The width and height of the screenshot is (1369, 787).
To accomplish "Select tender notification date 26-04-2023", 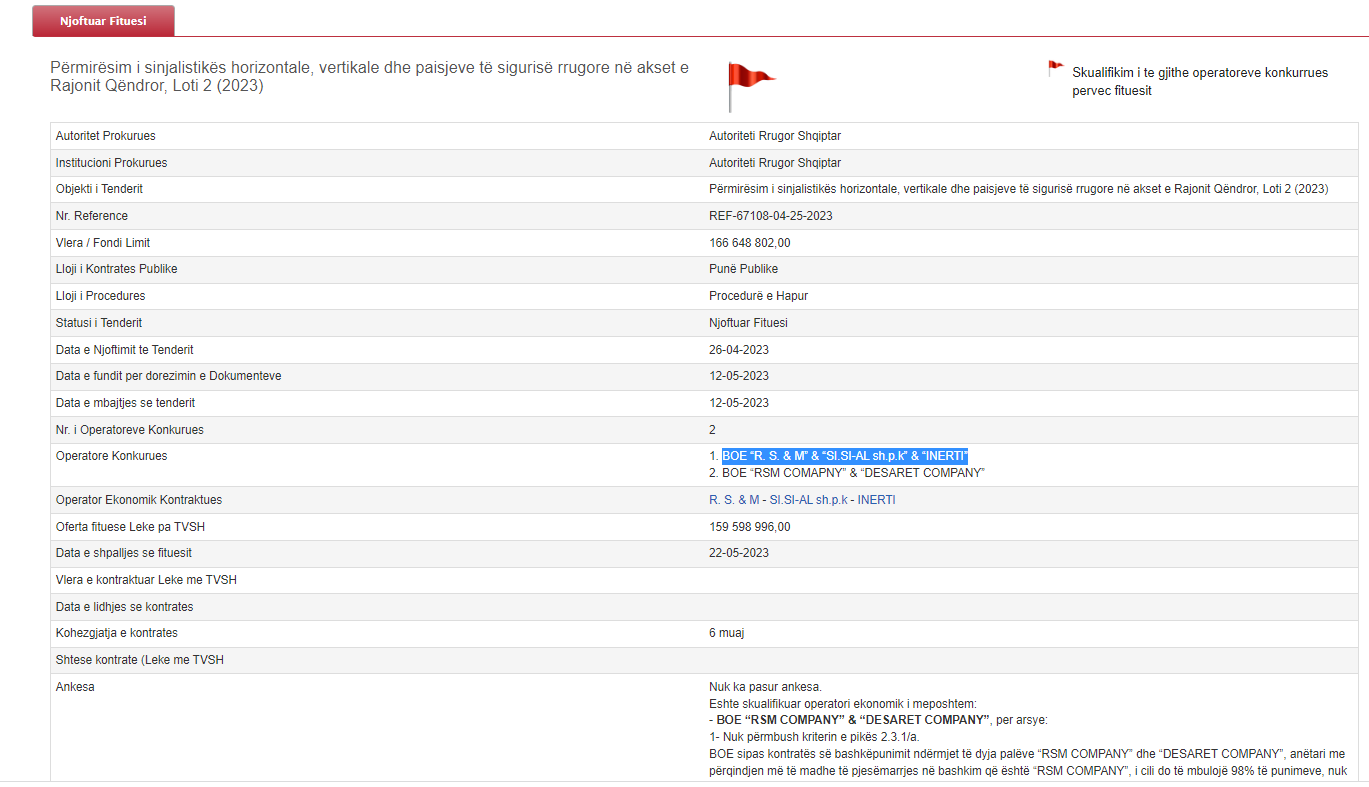I will (x=739, y=350).
